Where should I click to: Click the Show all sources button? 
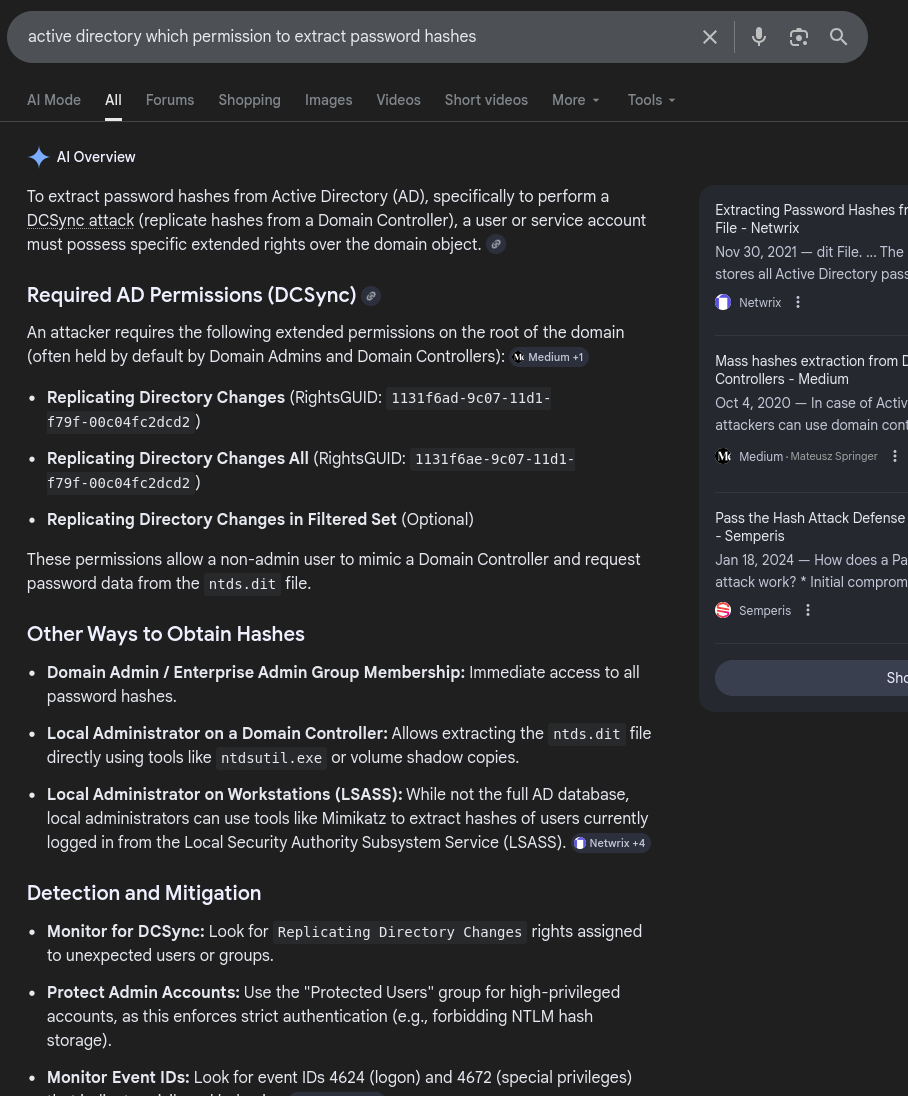pyautogui.click(x=812, y=678)
